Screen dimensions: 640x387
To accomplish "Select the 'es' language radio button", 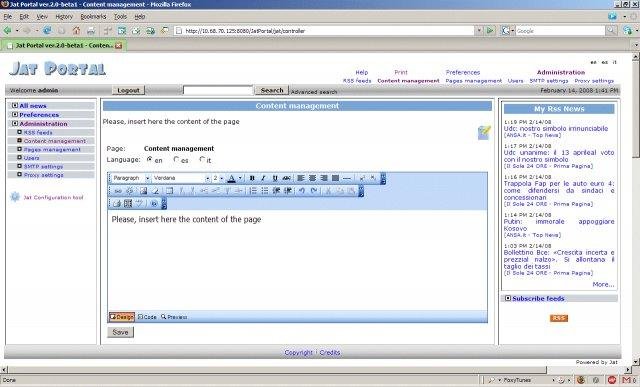I will (176, 160).
